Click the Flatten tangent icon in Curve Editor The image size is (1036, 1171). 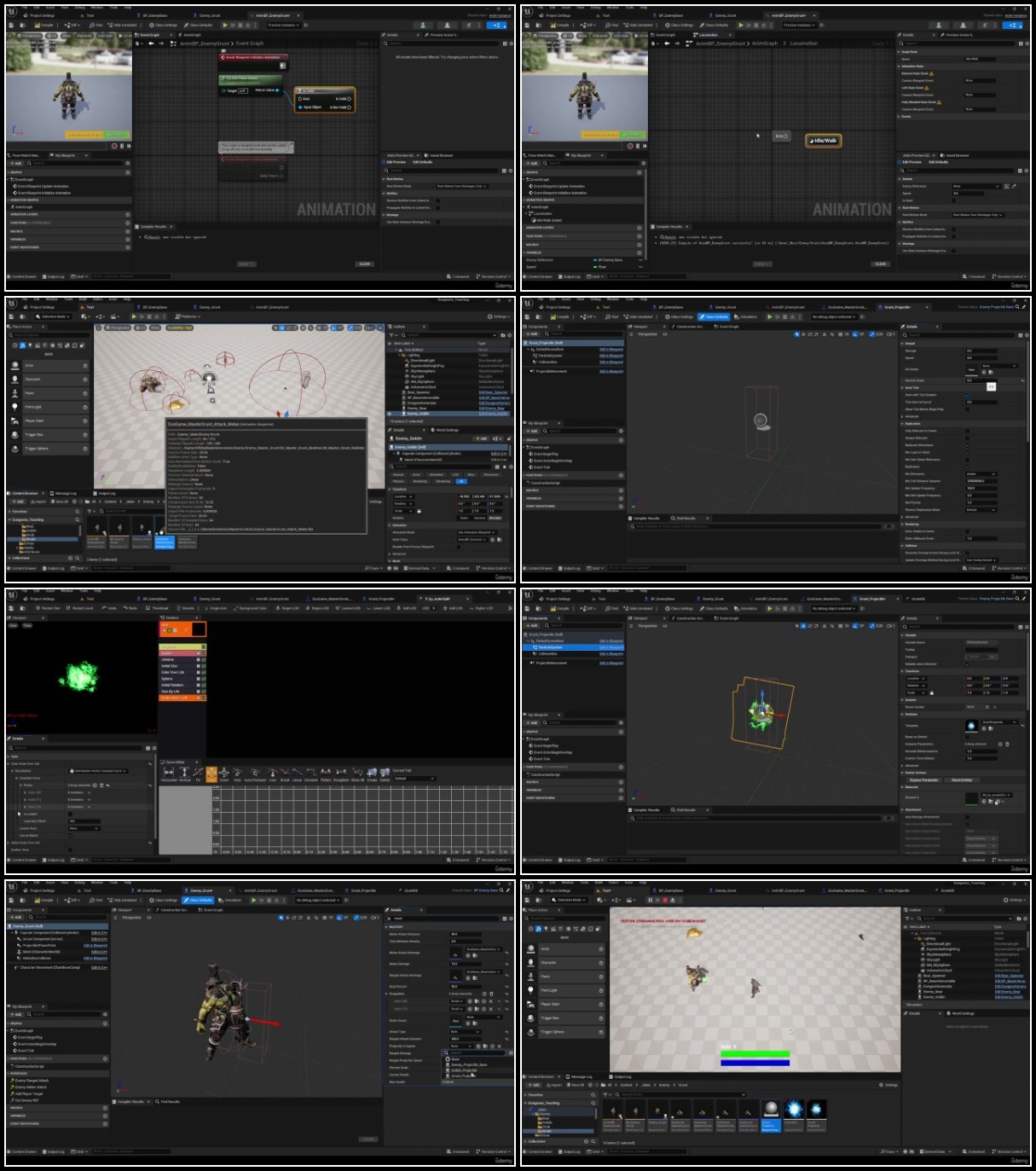(x=326, y=774)
